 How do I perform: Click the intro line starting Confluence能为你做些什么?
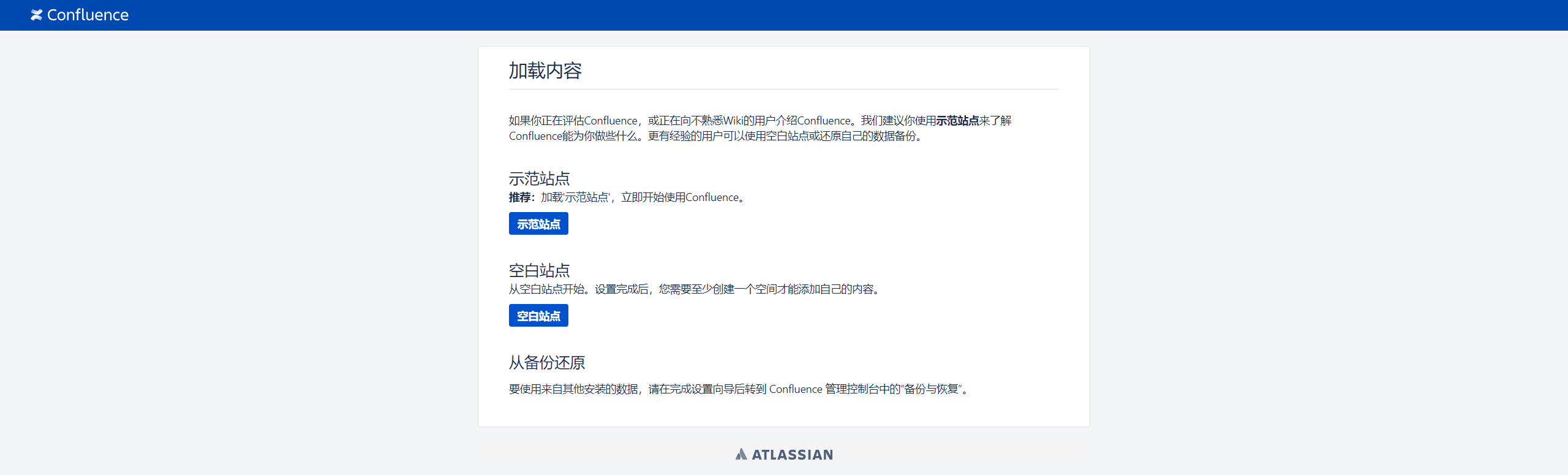coord(717,136)
